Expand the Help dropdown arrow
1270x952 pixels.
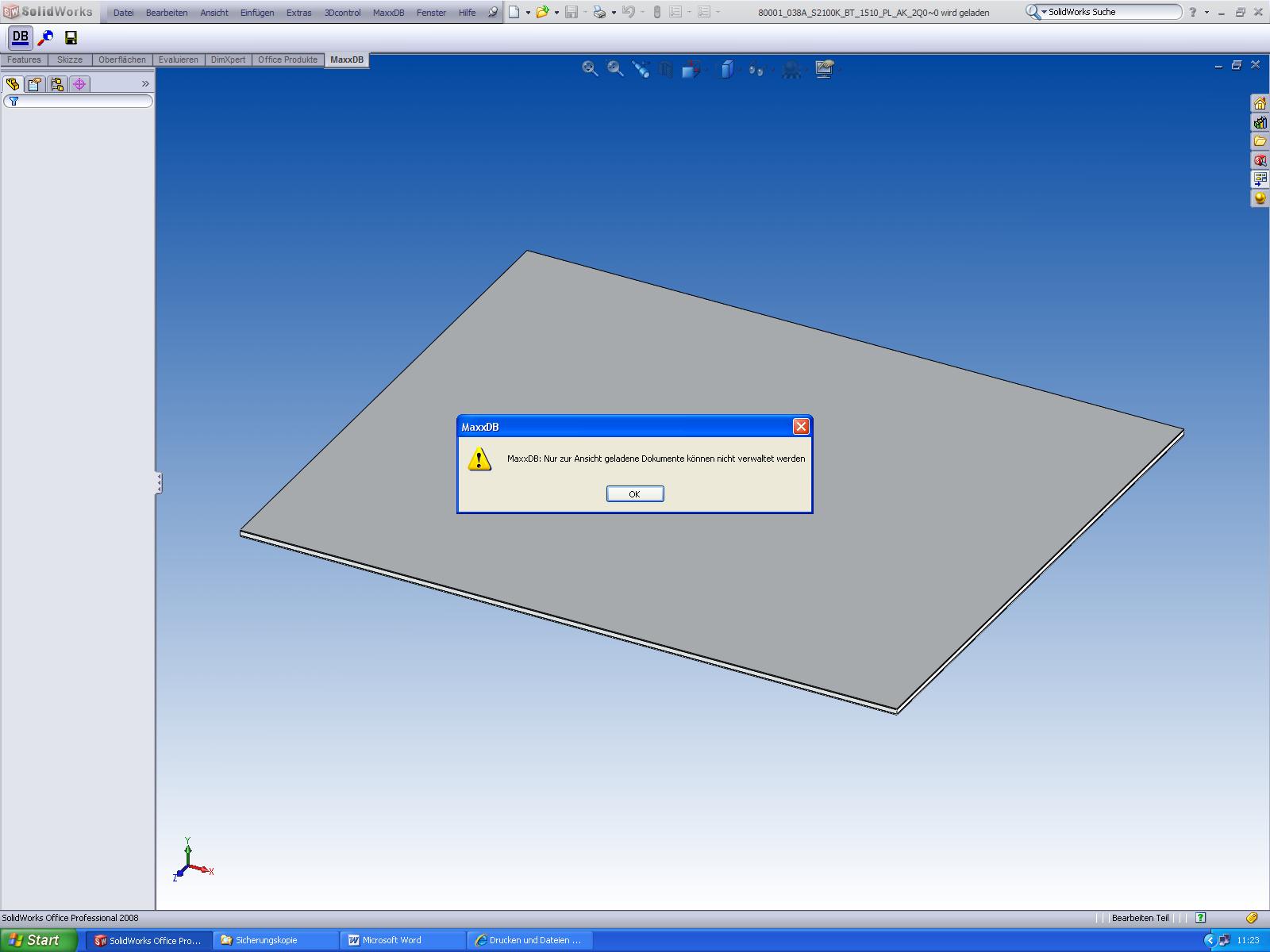pos(1206,13)
